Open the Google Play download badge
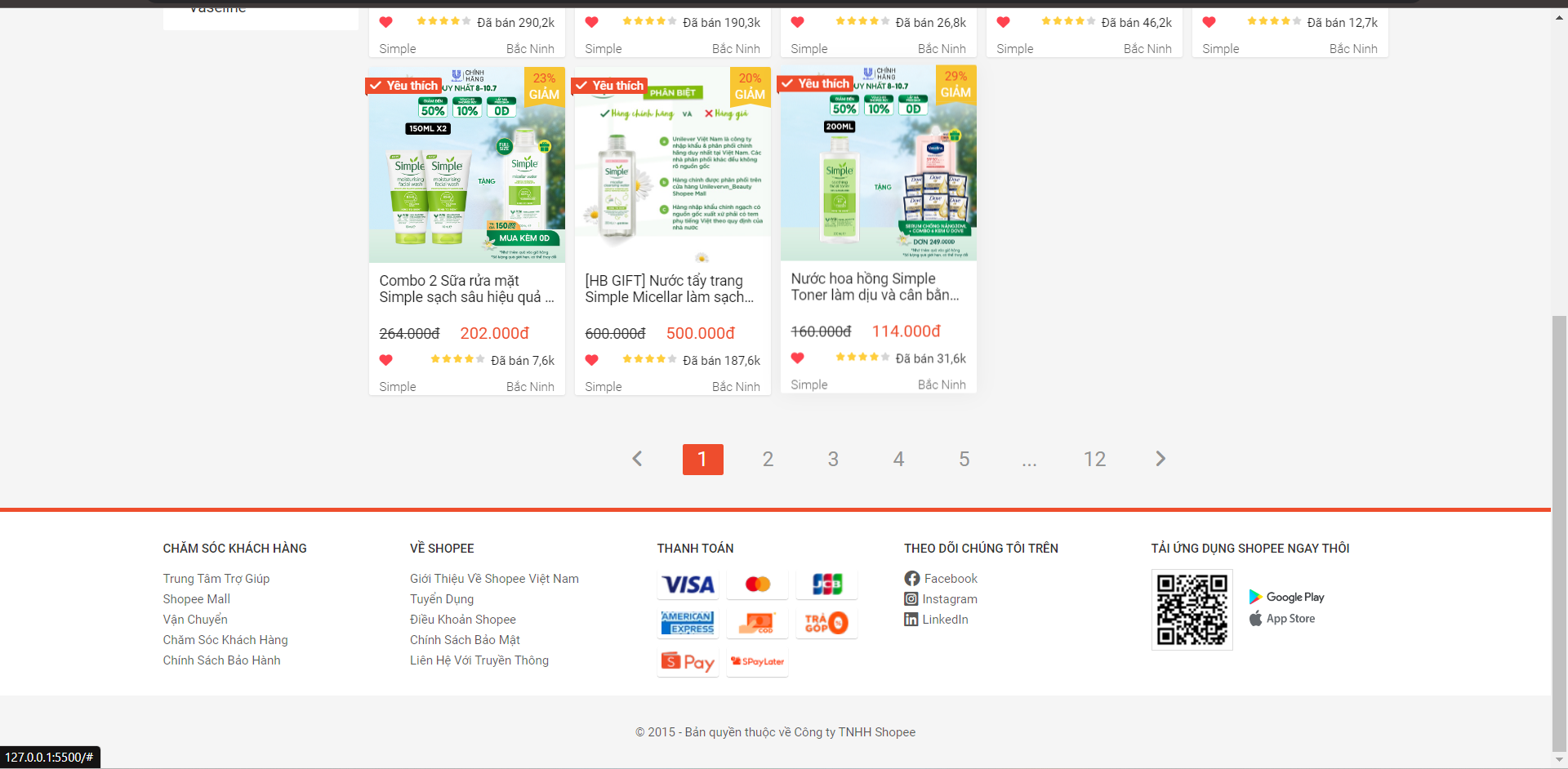Viewport: 1568px width, 769px height. [x=1286, y=597]
